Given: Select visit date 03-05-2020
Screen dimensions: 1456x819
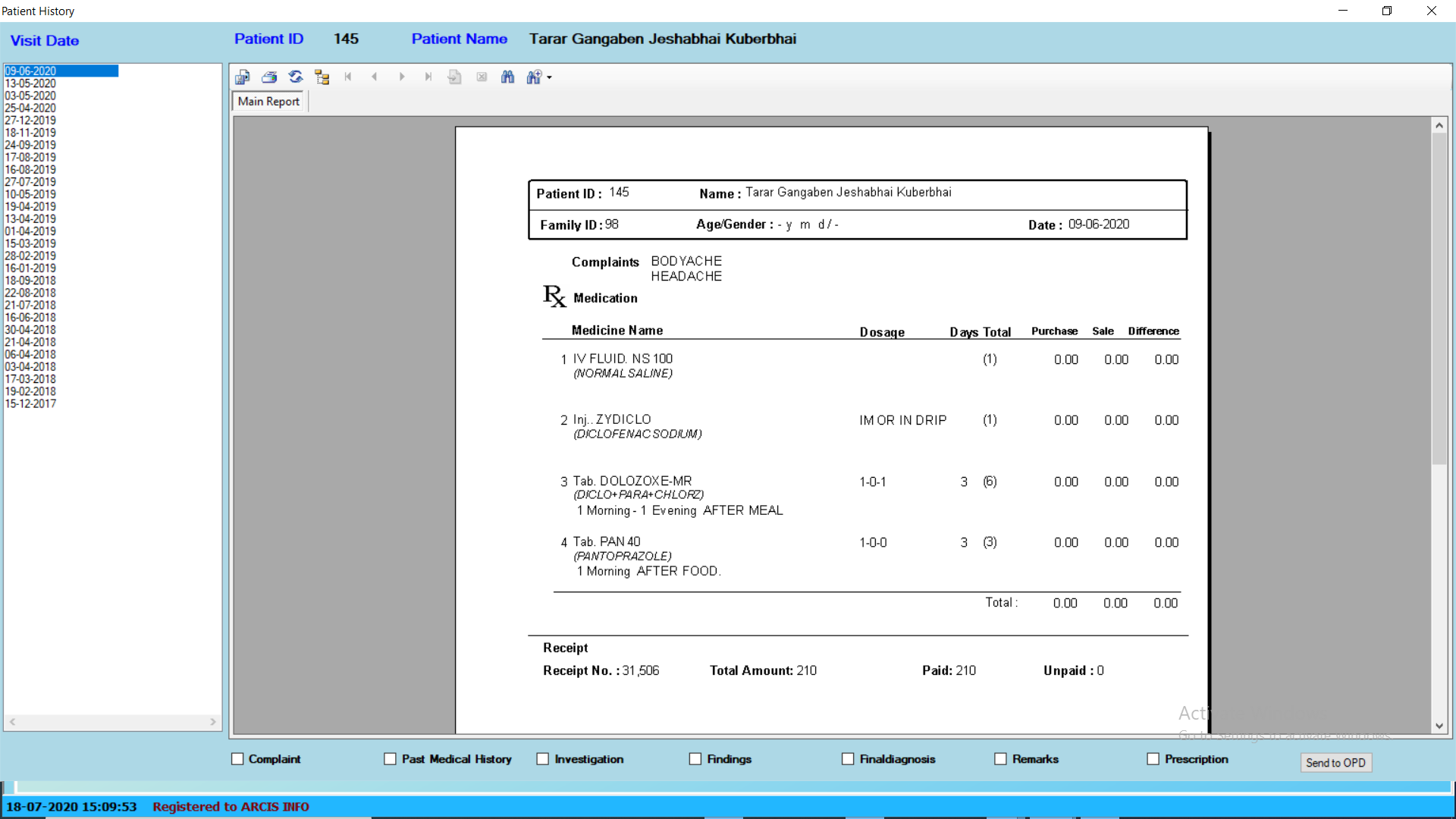Looking at the screenshot, I should [x=31, y=96].
